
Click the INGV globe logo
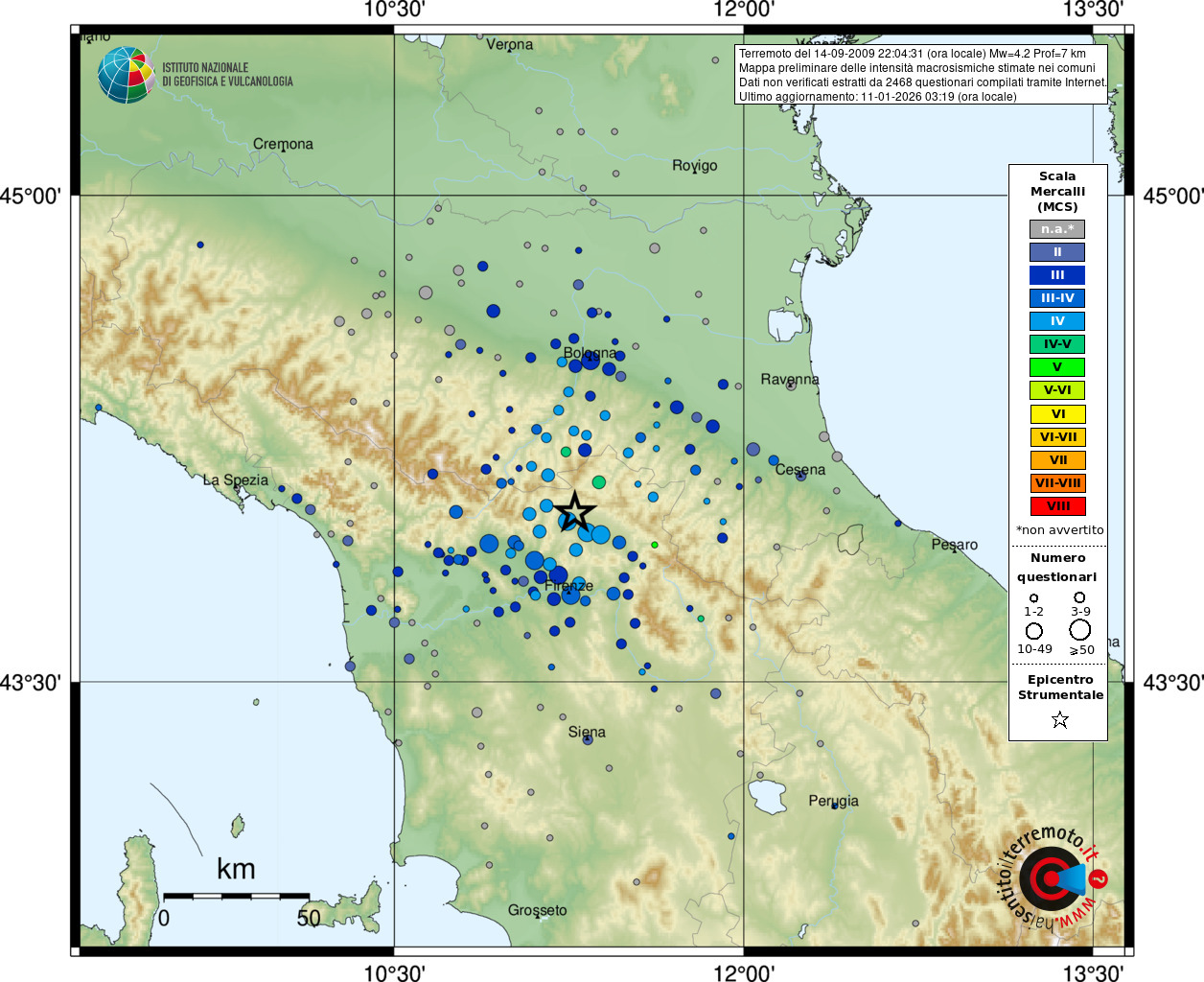[127, 75]
